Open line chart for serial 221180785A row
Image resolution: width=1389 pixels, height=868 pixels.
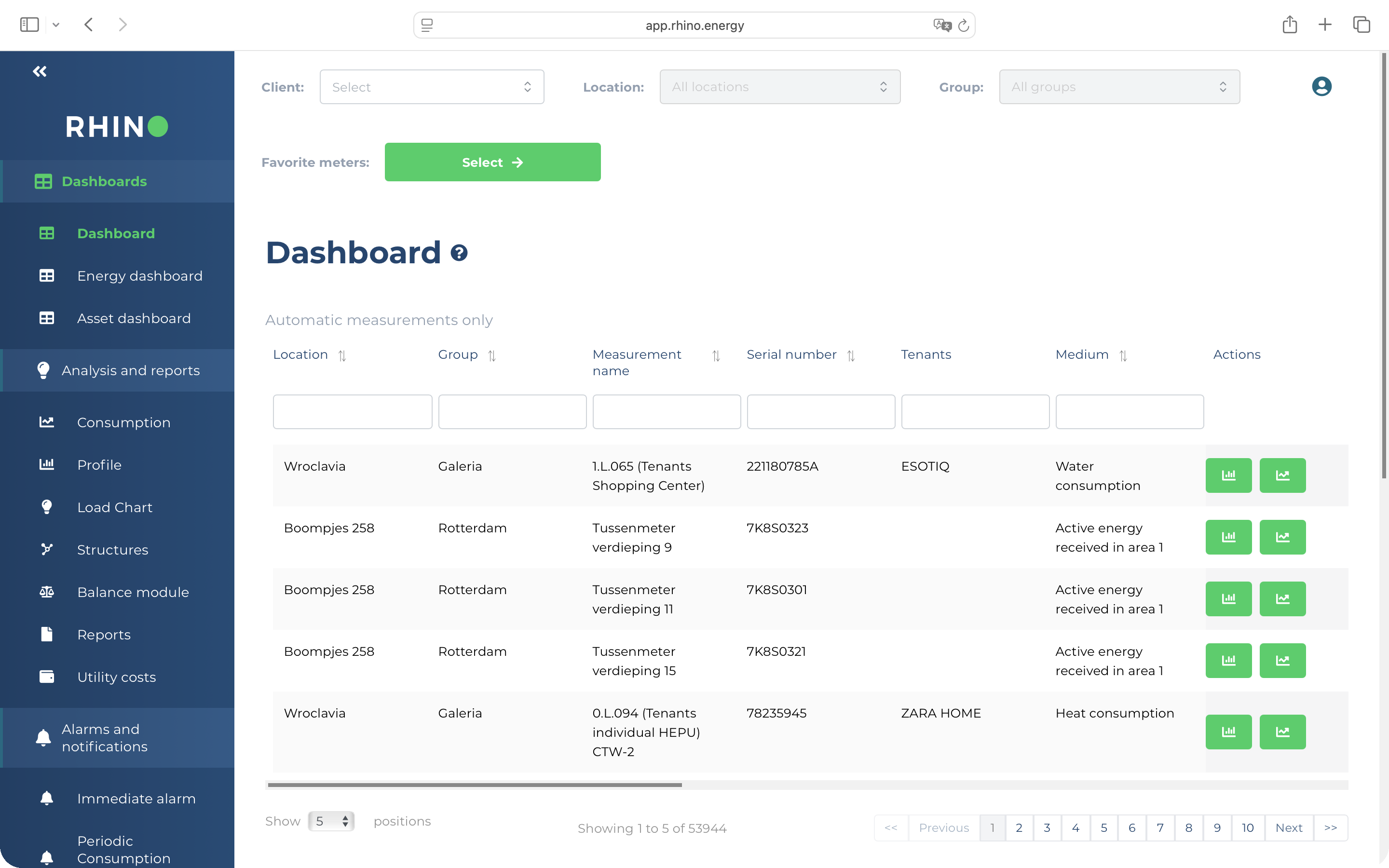click(1282, 475)
